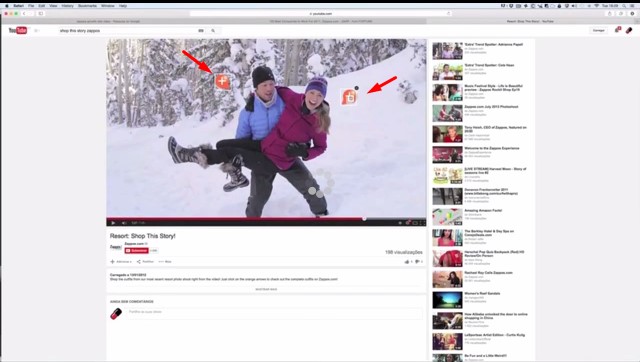Switch to the first Safari tab
This screenshot has height=362, width=640.
pyautogui.click(x=108, y=21)
